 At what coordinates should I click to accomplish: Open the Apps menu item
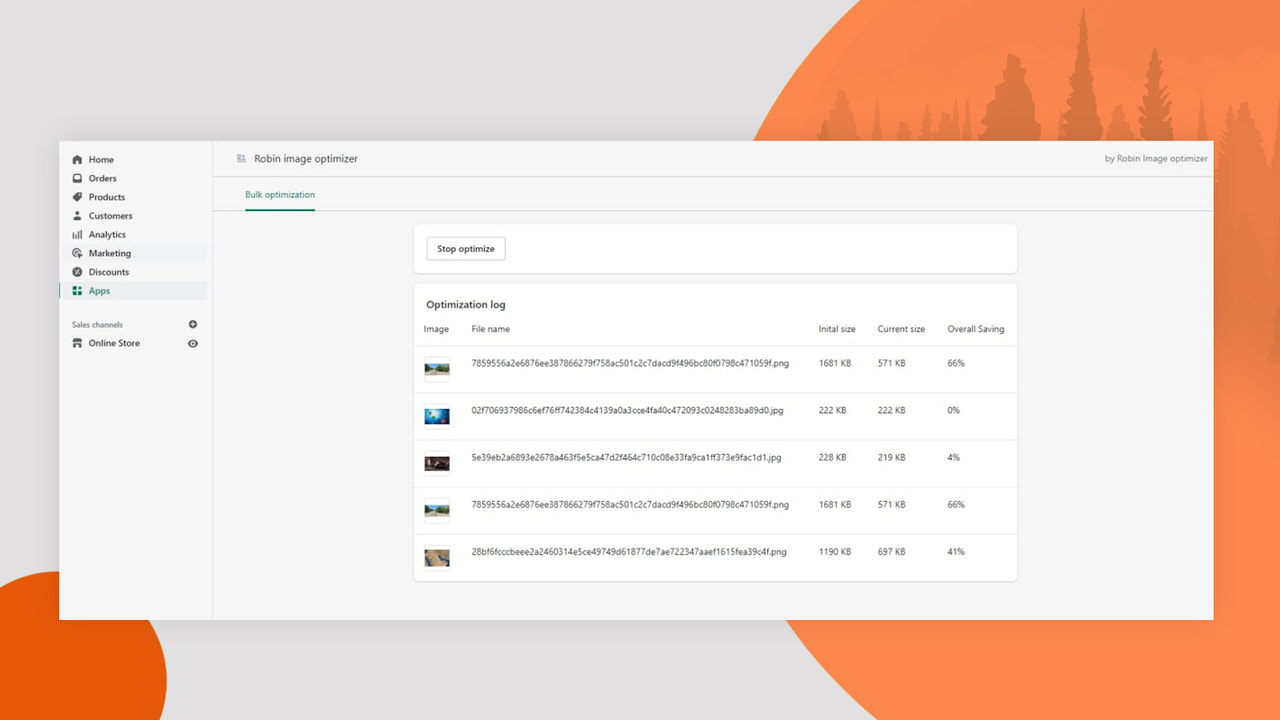(99, 290)
